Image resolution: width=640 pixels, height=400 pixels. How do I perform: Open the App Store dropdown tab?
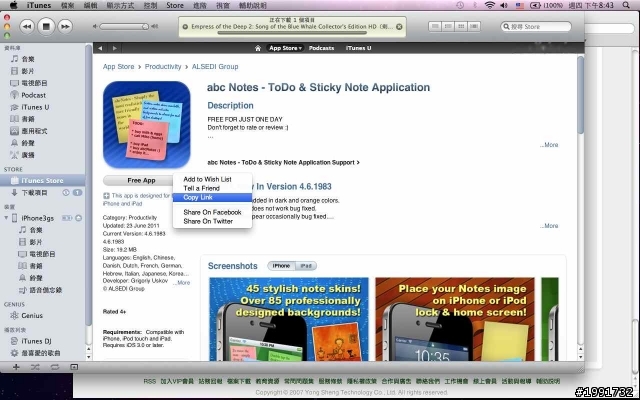point(285,48)
